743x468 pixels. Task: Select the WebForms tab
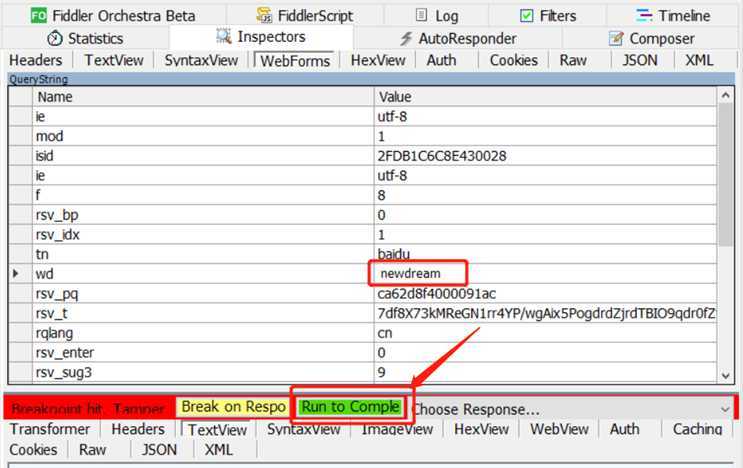295,61
